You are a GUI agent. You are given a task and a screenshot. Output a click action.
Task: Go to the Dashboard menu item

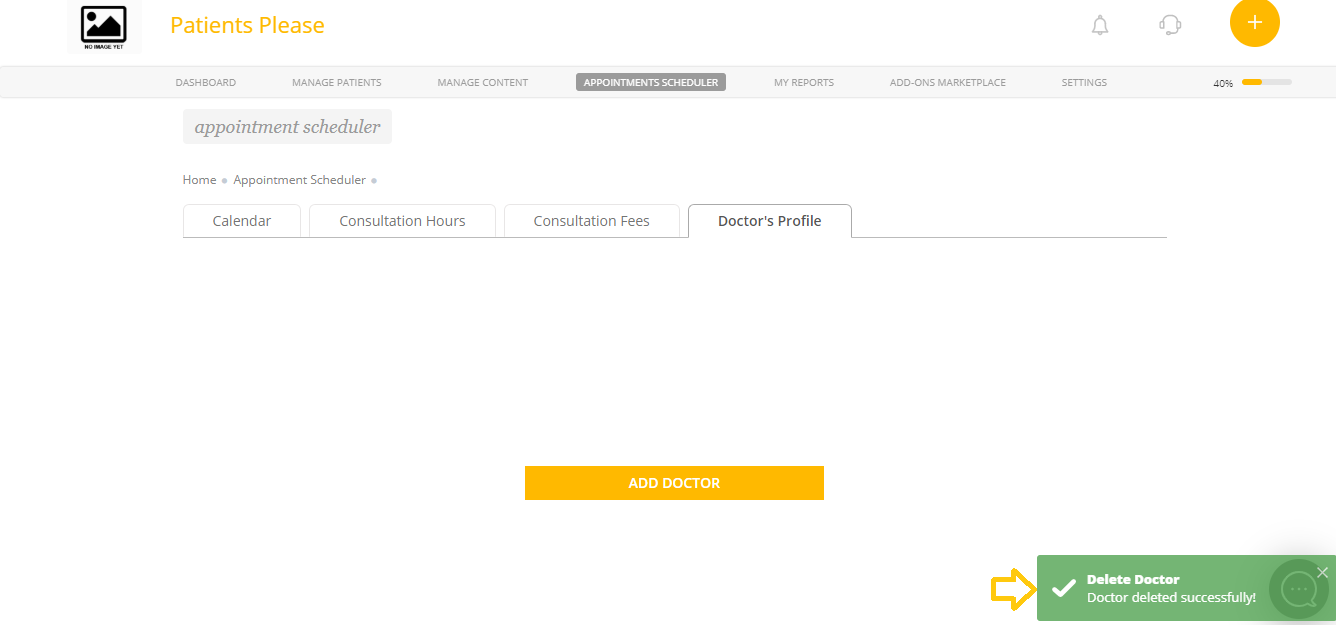[205, 82]
